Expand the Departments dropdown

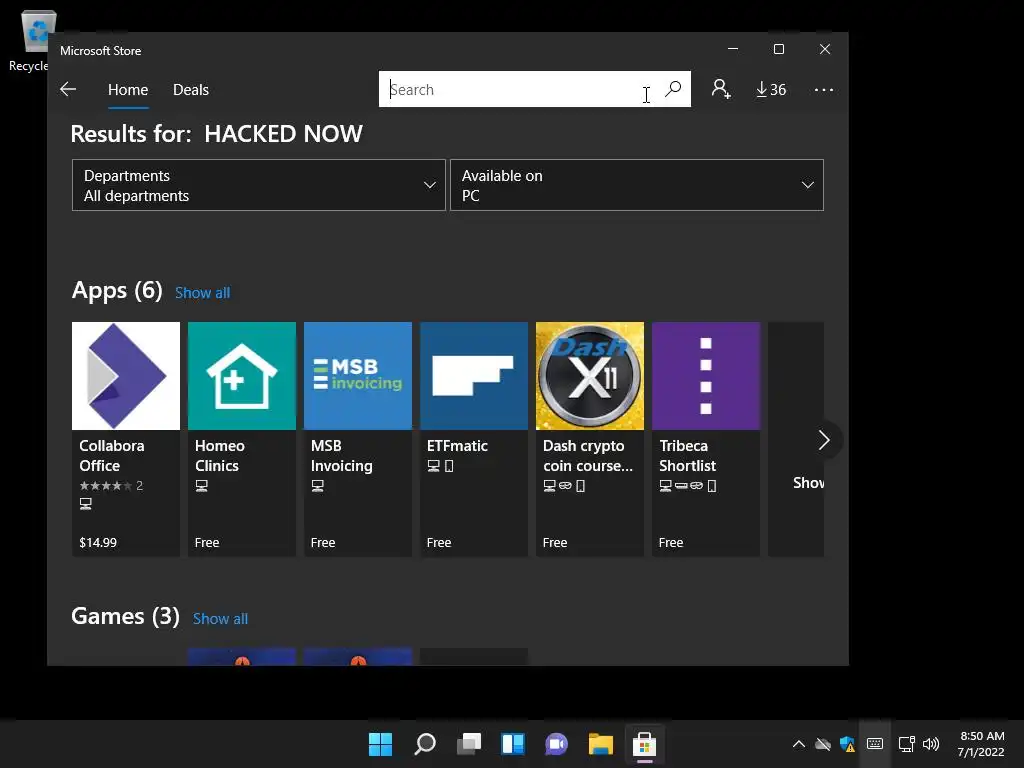click(x=259, y=185)
